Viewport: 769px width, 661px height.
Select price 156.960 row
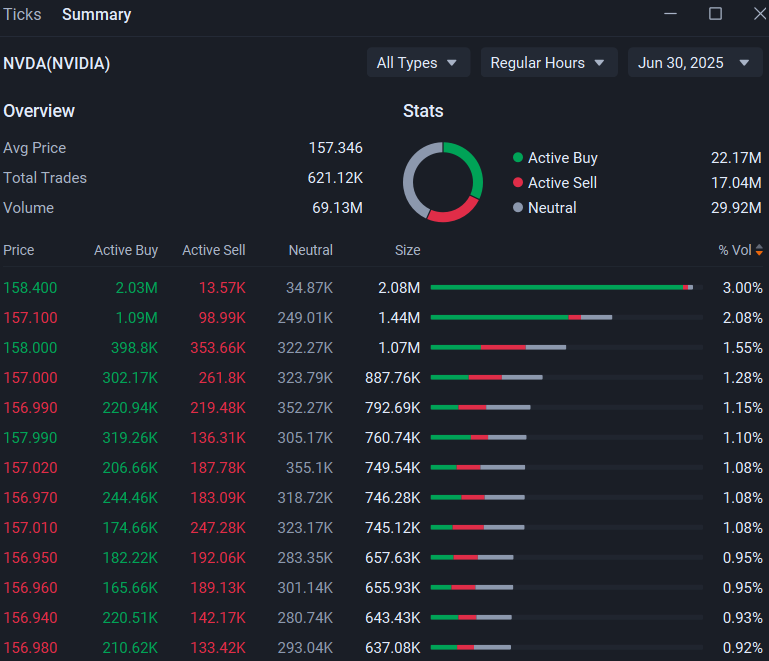(x=383, y=587)
